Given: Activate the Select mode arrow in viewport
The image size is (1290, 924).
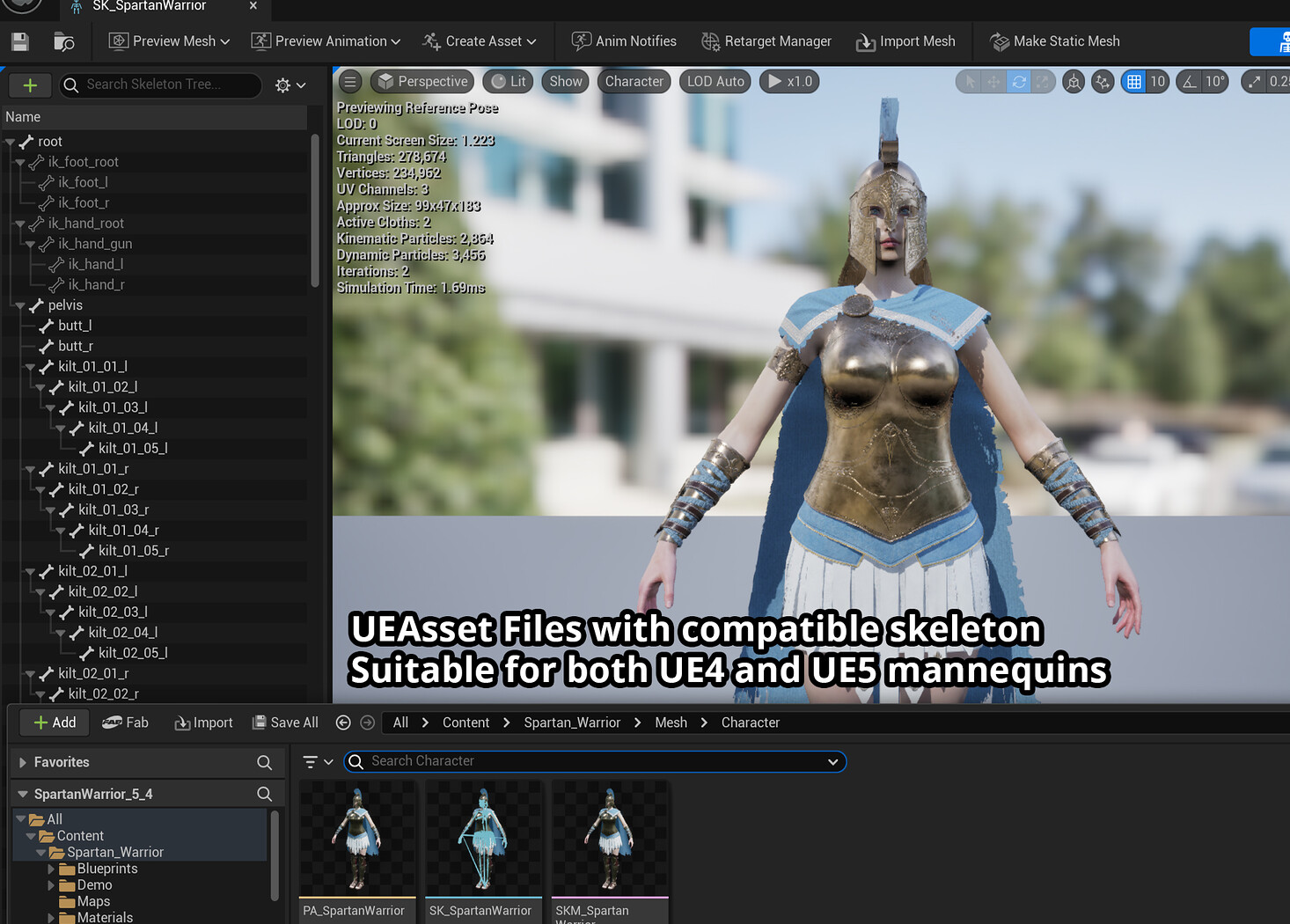Looking at the screenshot, I should tap(970, 82).
